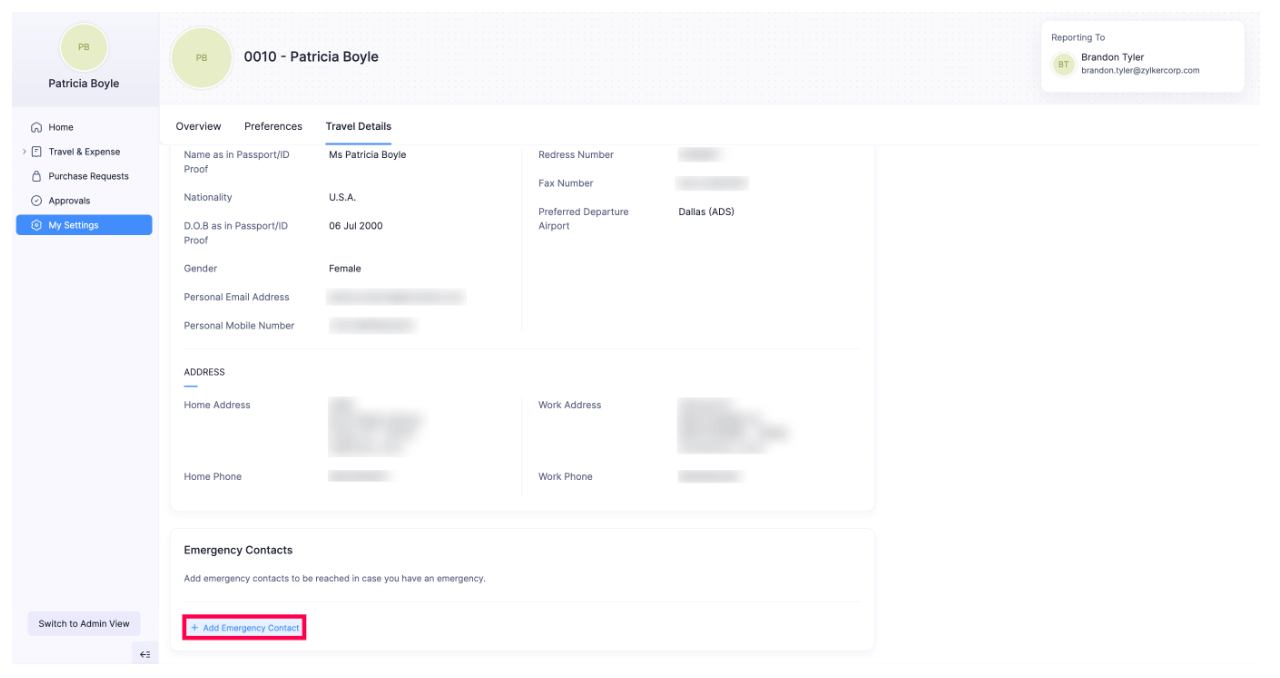
Task: Expand the Travel & Expense chevron
Action: pos(24,152)
